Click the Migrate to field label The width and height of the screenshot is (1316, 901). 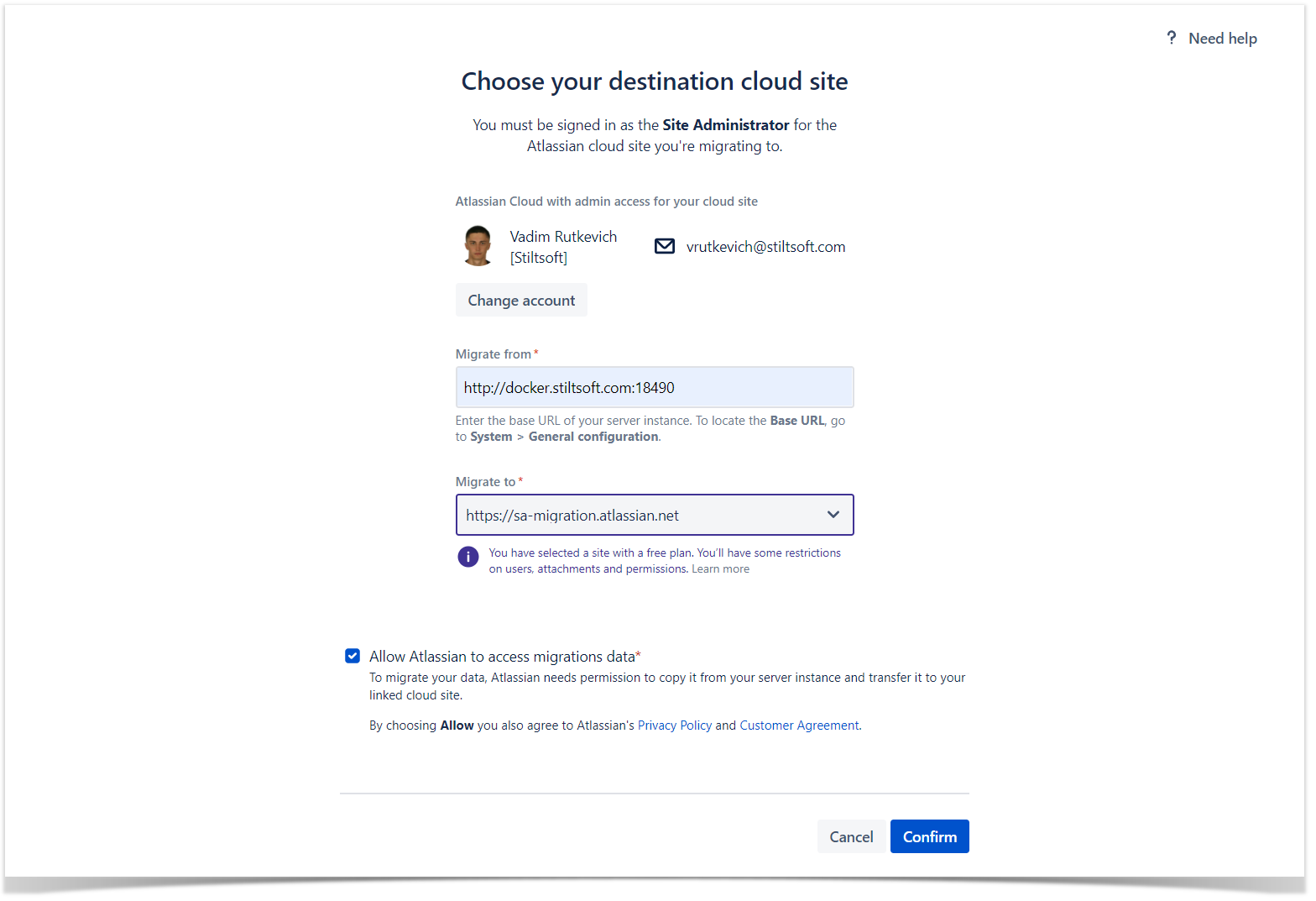pos(485,482)
